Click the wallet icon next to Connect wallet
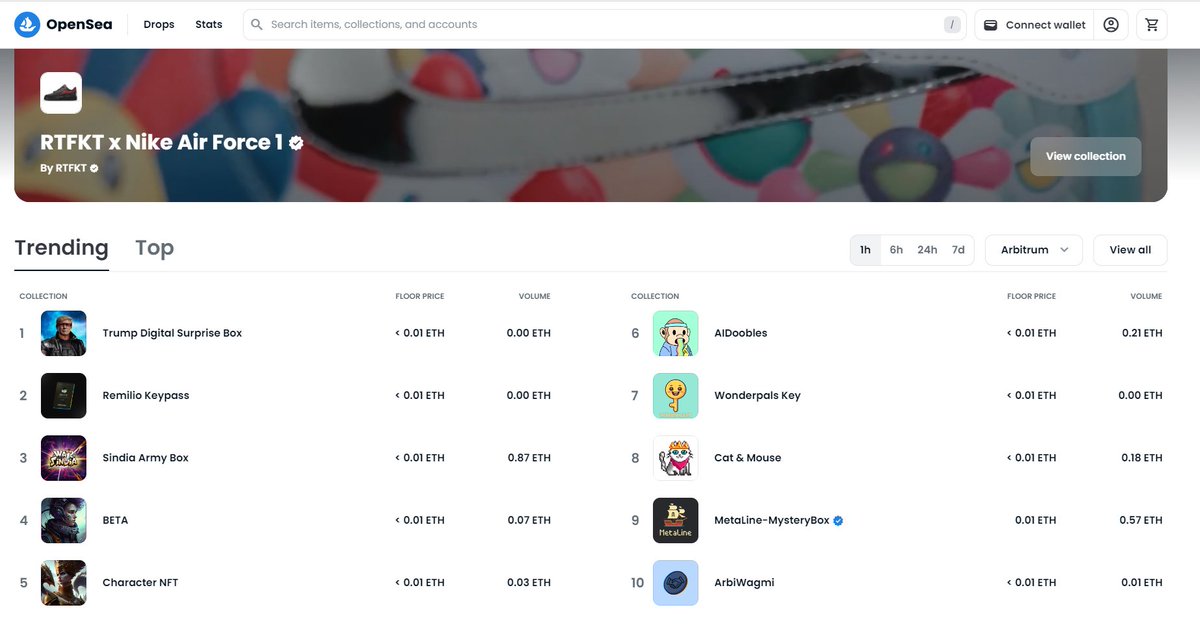The width and height of the screenshot is (1200, 629). (x=989, y=23)
